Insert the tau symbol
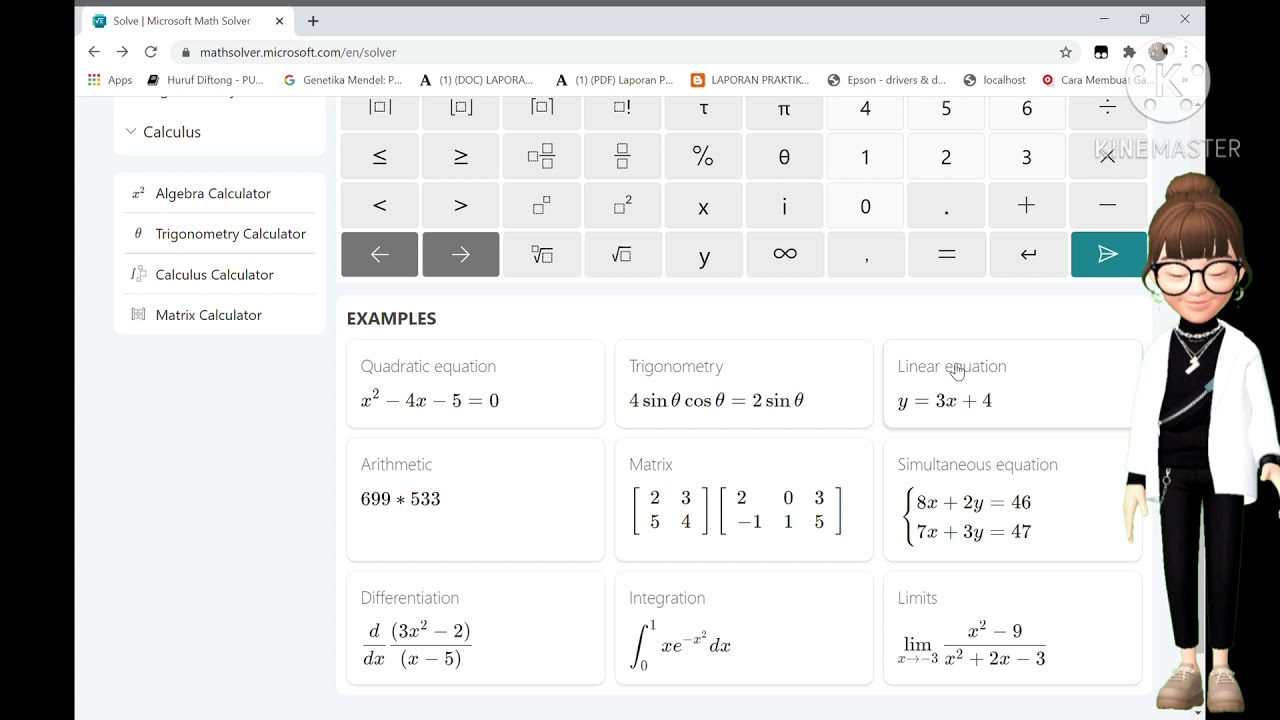1280x720 pixels. [703, 112]
